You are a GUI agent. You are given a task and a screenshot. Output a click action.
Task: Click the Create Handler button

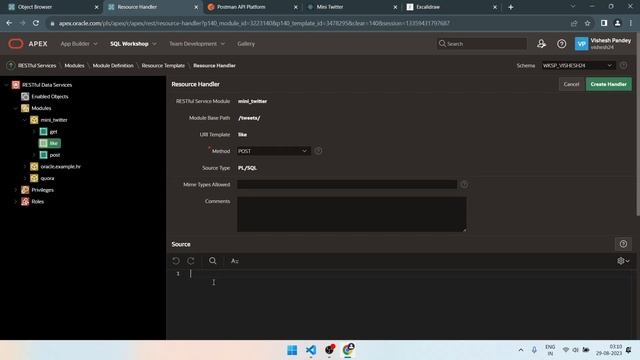coord(609,84)
